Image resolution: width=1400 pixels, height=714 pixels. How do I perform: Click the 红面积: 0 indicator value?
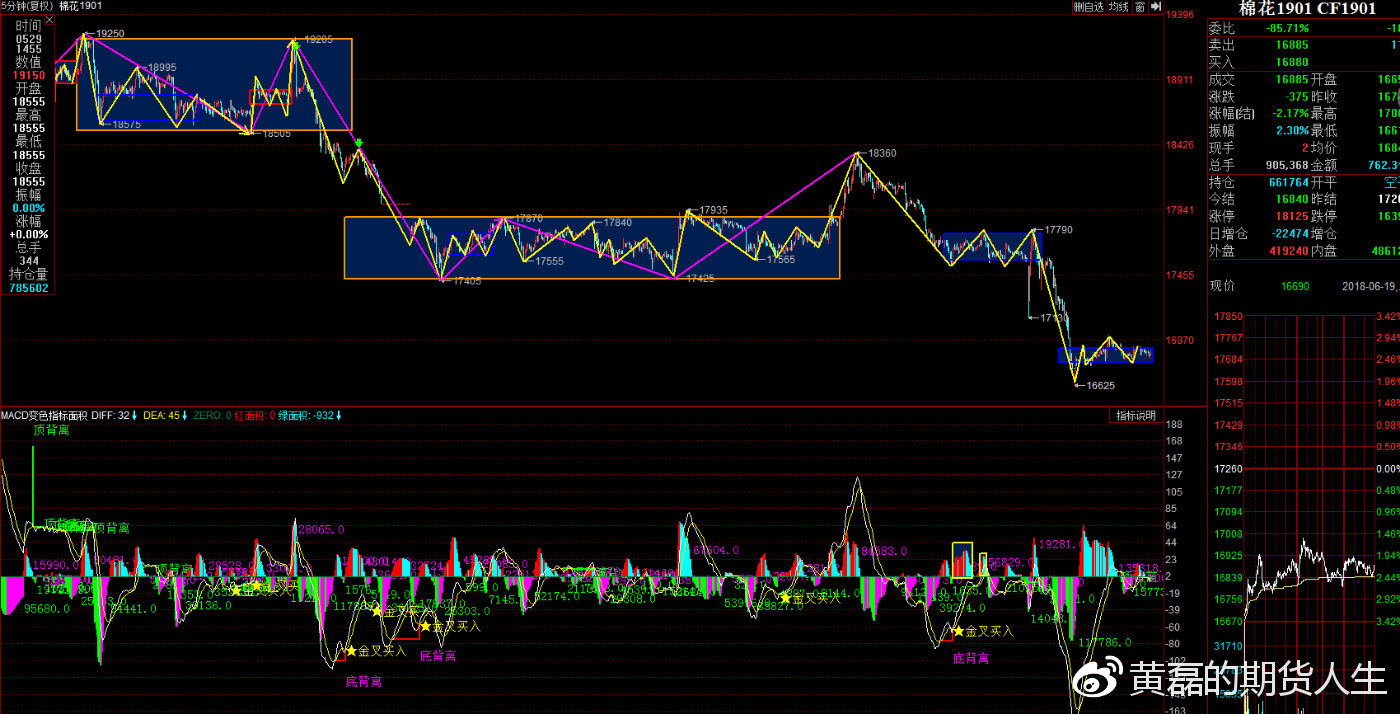click(255, 415)
